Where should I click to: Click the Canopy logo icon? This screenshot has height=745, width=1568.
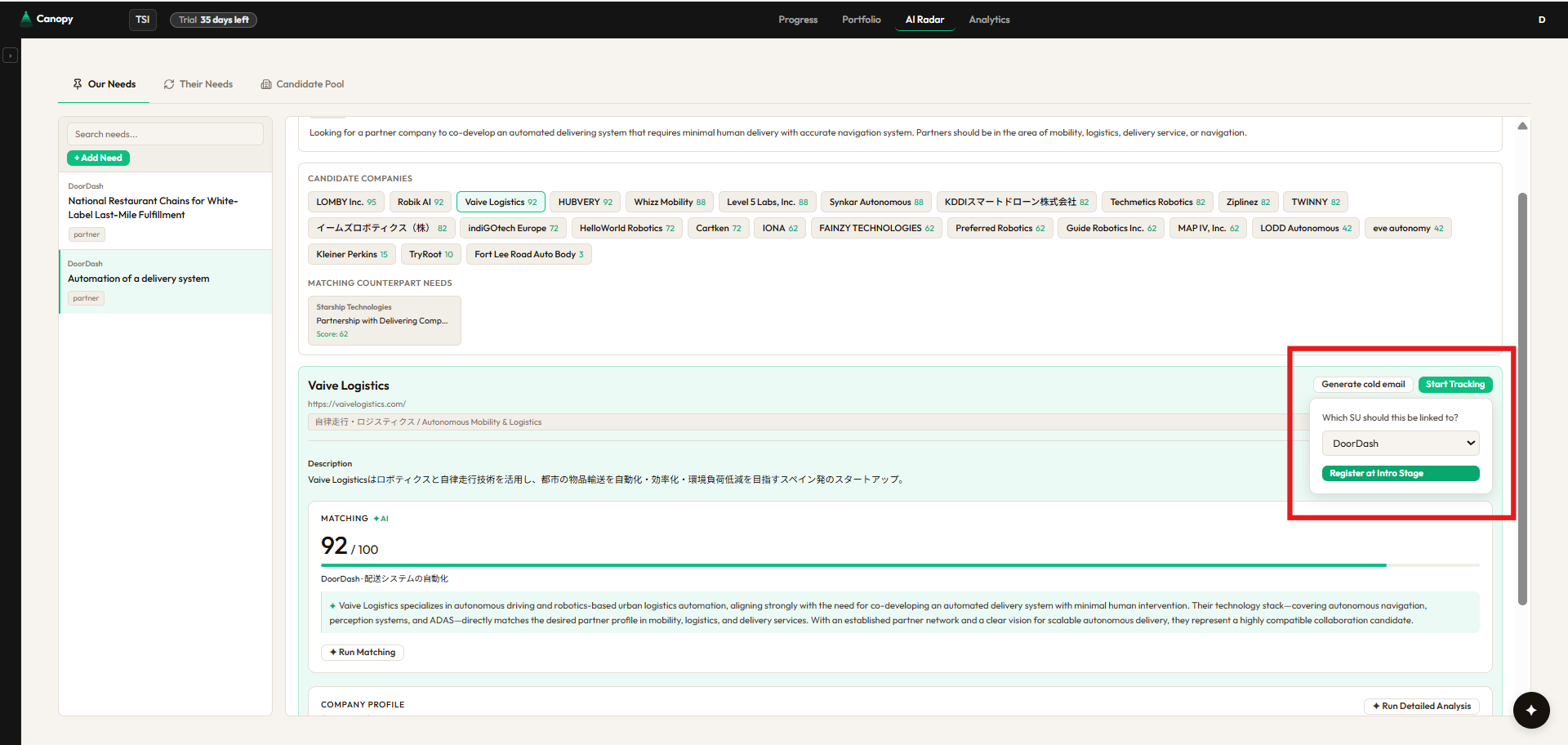pos(25,19)
